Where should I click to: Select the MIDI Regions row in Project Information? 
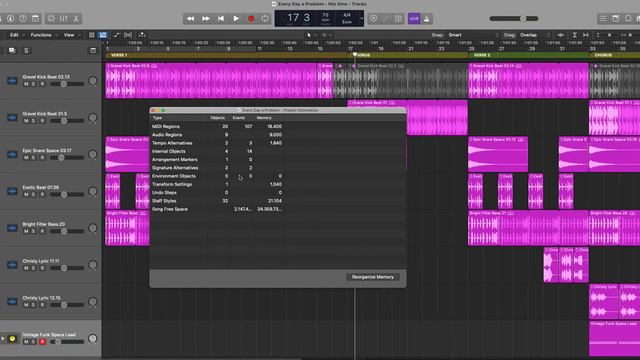(278, 127)
